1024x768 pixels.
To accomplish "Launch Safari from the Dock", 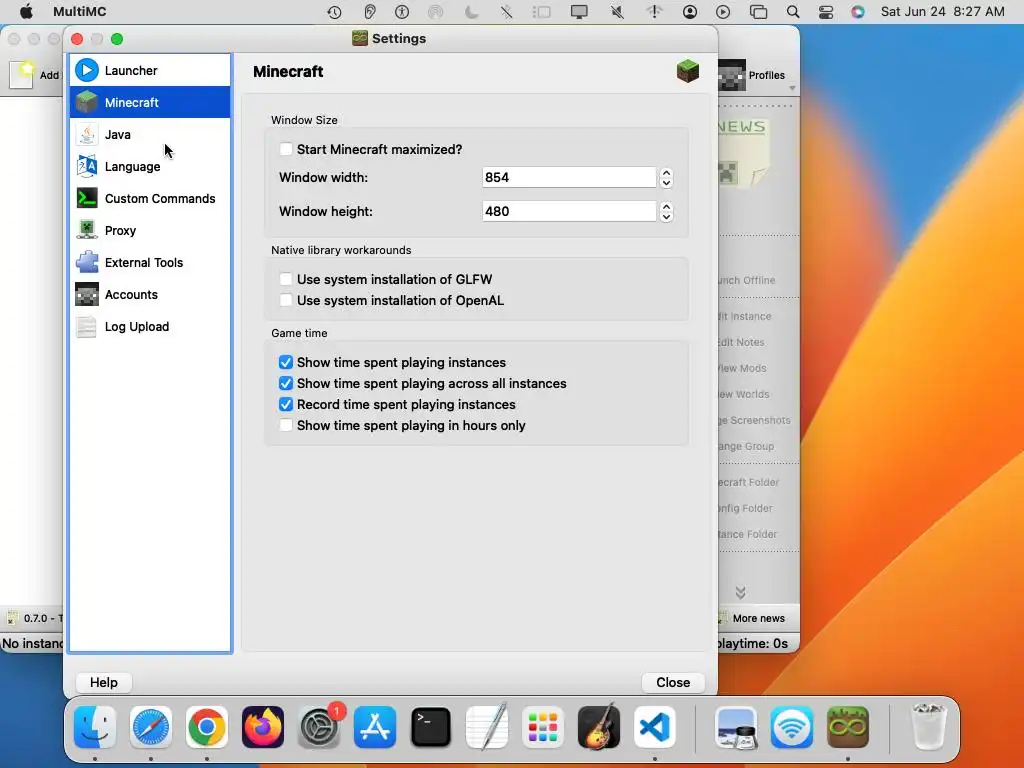I will [x=151, y=727].
